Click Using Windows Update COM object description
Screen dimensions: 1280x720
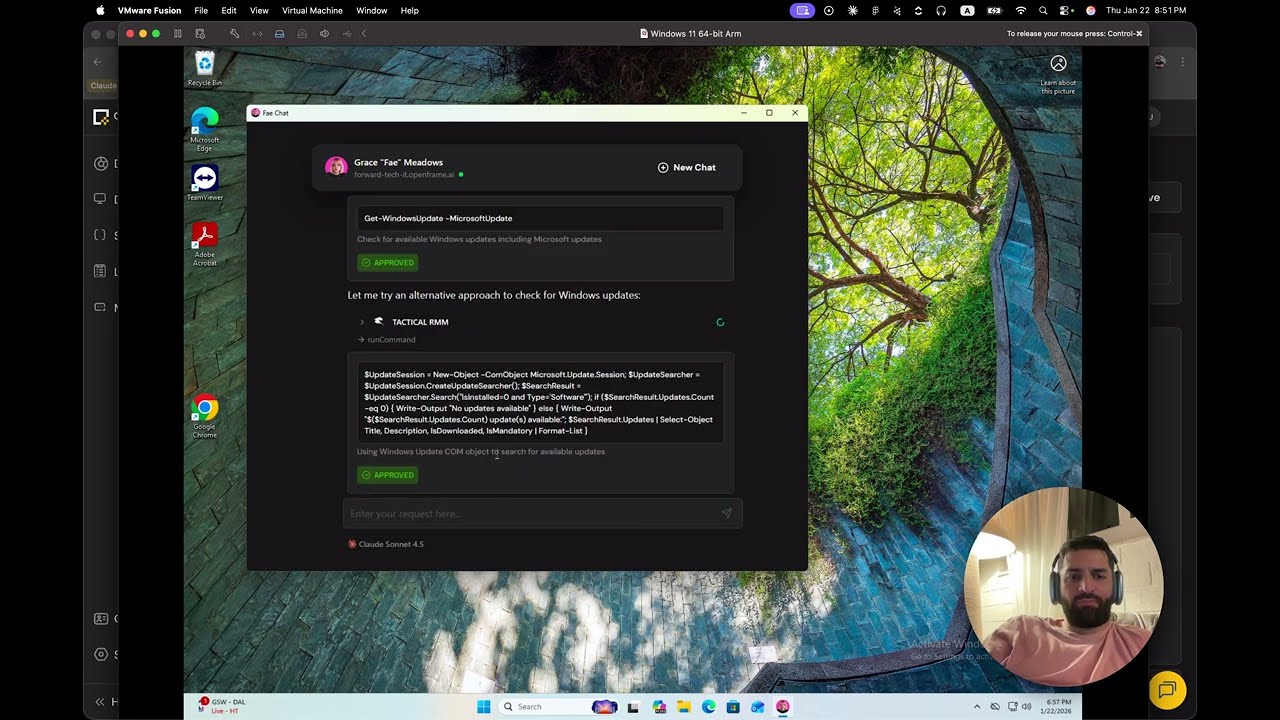pos(481,452)
